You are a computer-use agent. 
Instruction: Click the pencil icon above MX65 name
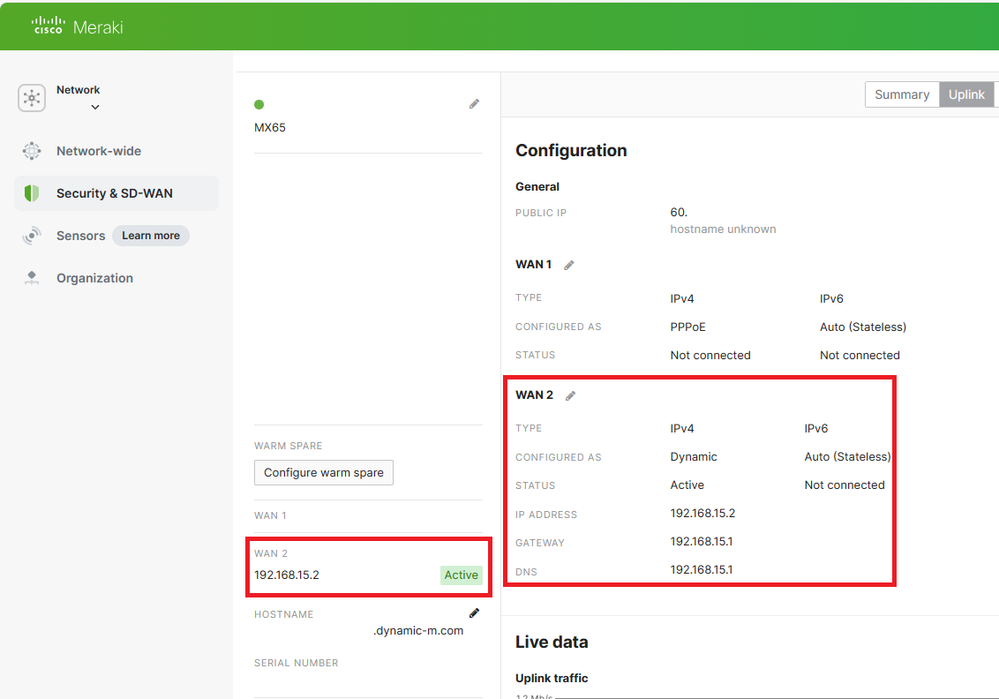[474, 104]
